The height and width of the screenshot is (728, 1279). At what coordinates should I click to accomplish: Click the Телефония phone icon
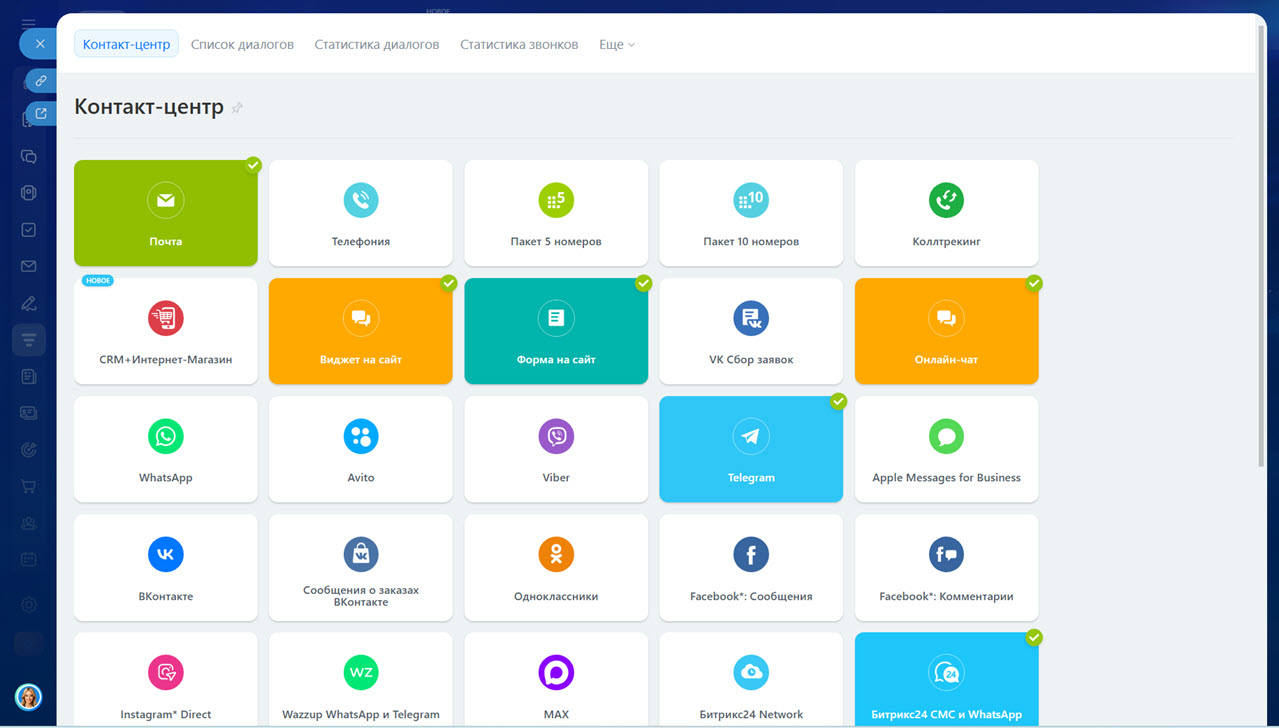point(361,201)
